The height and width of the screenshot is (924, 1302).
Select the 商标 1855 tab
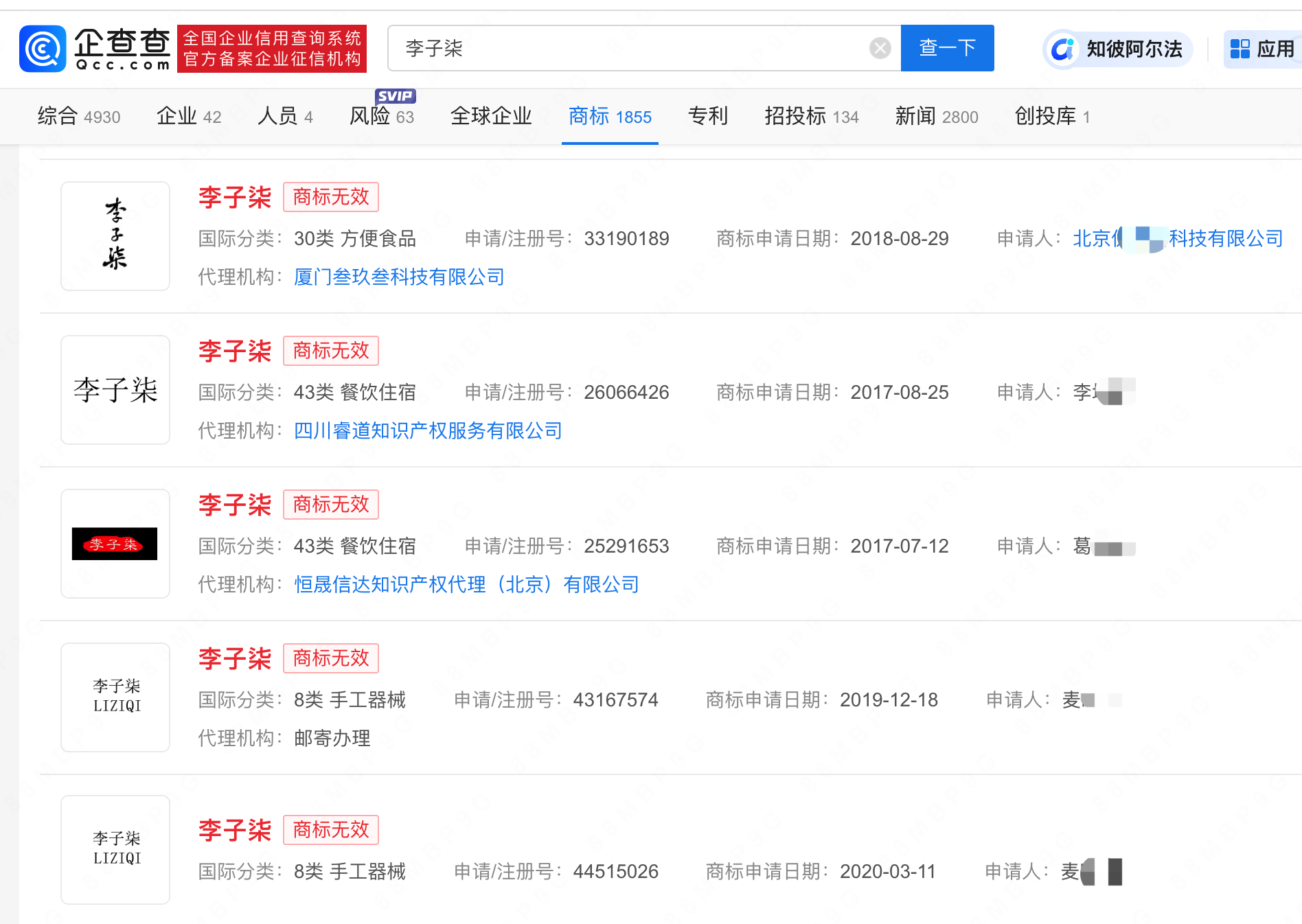point(610,116)
